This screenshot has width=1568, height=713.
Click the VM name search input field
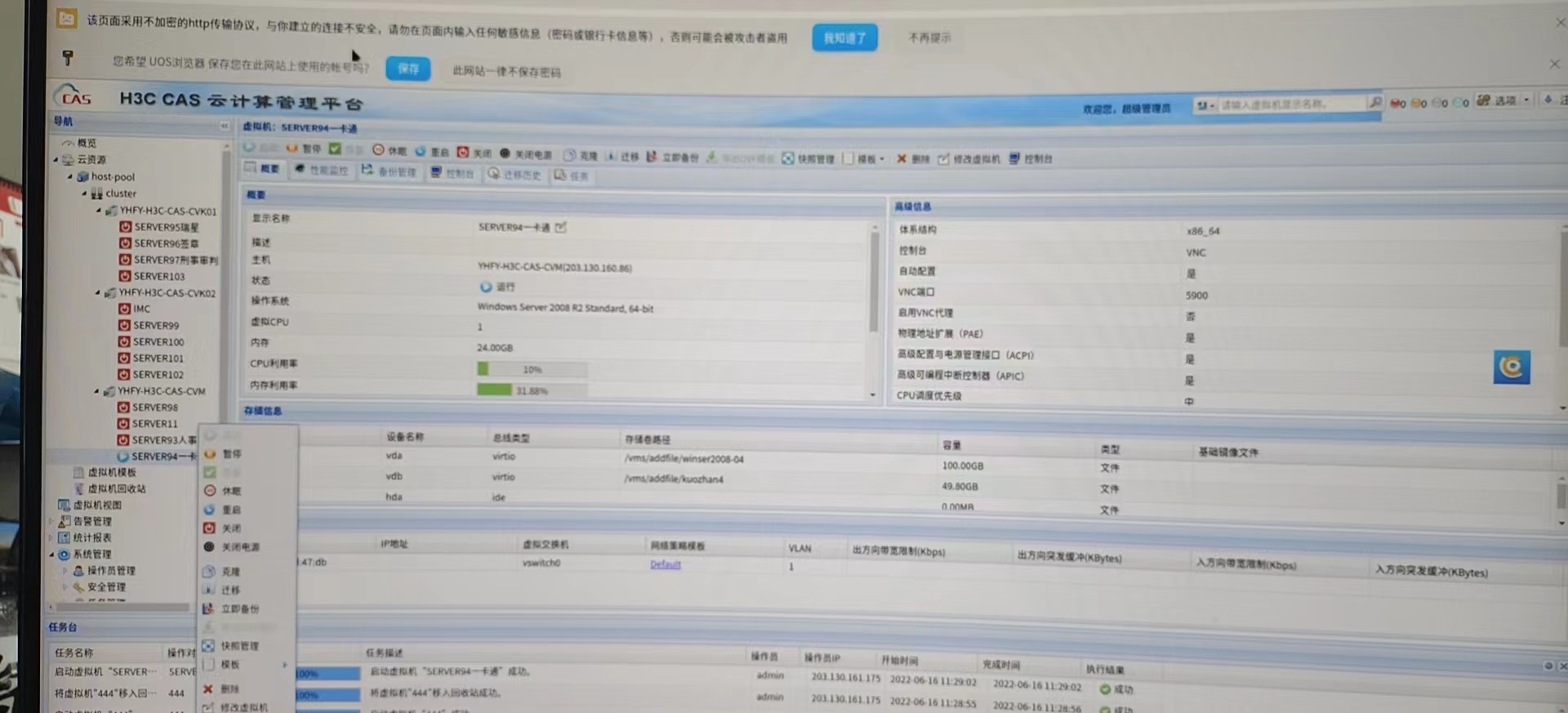coord(1291,104)
